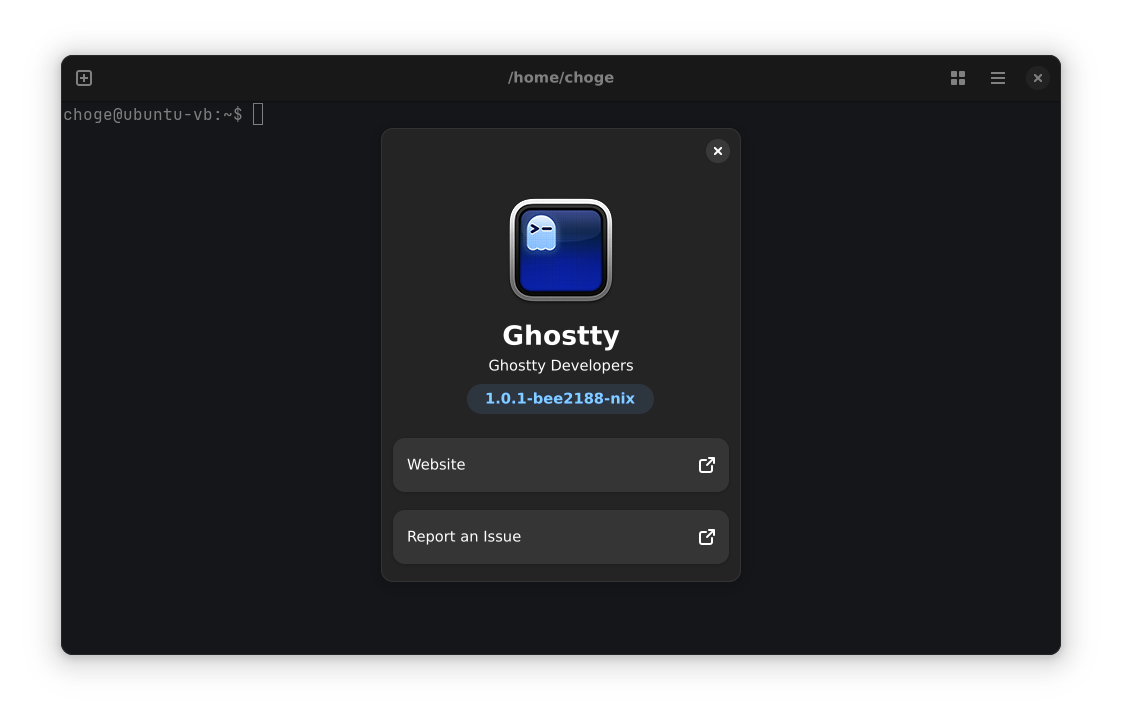The image size is (1122, 722).
Task: Open a new terminal tab with the plus icon
Action: coord(84,77)
